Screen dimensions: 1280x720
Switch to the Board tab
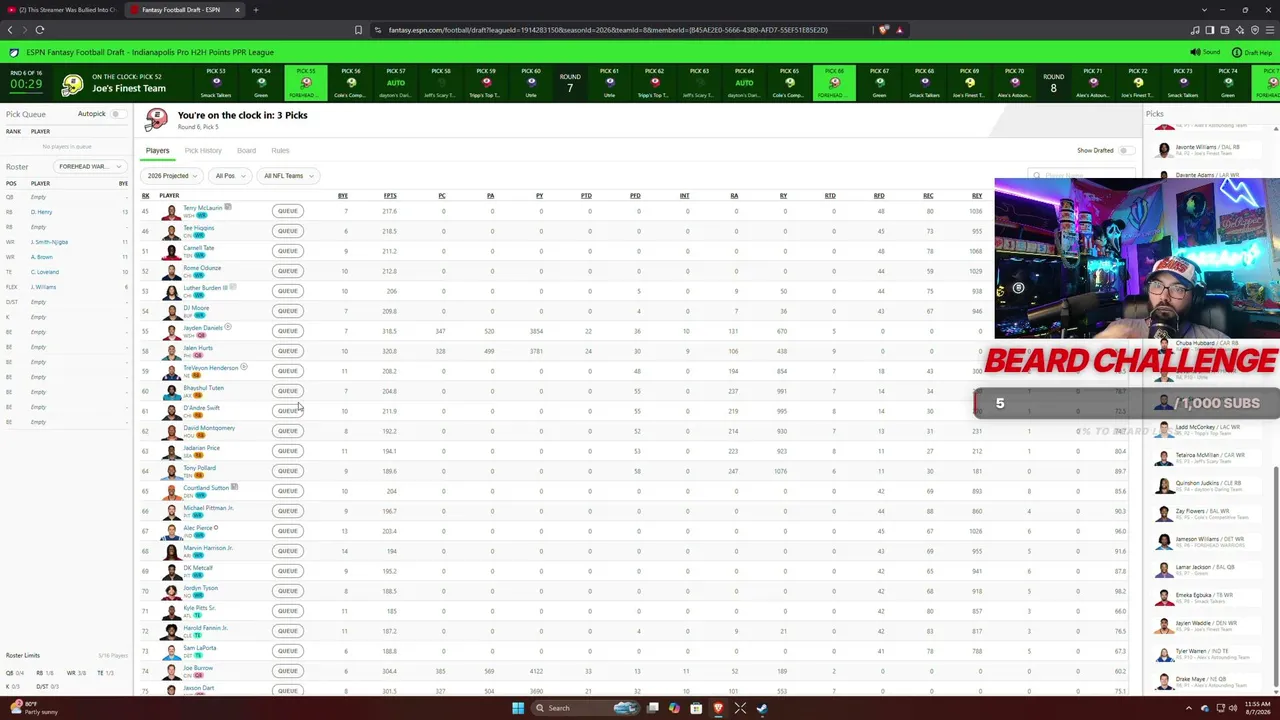[x=246, y=151]
